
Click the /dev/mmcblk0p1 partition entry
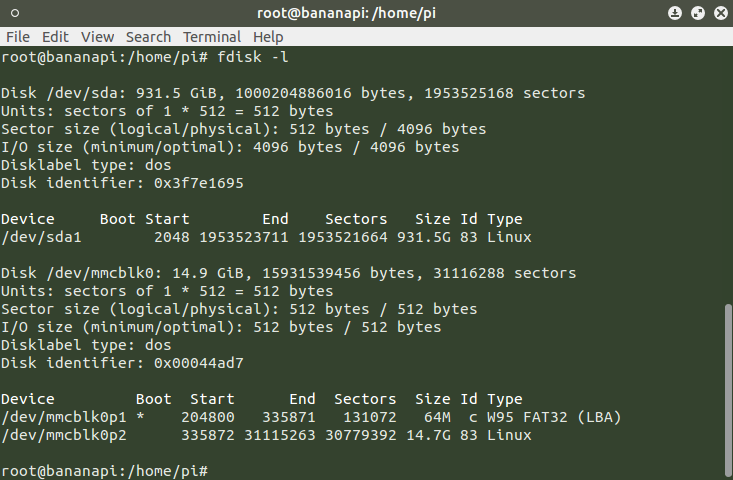pos(59,417)
